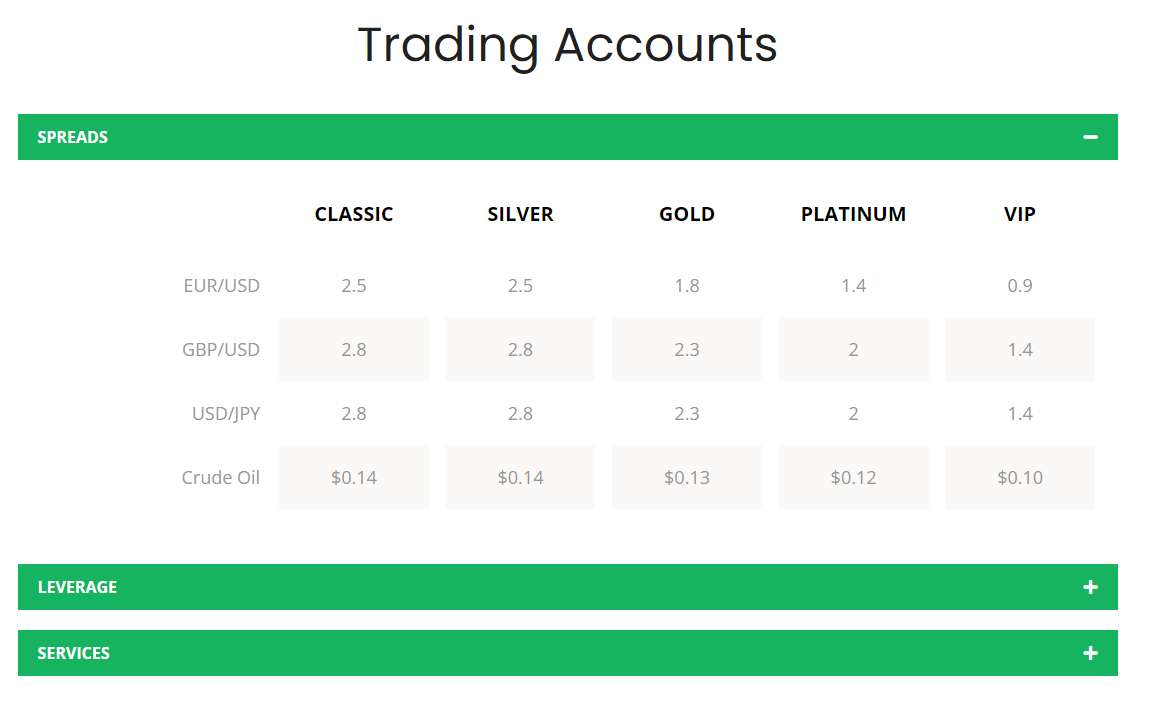Select the Silver account column header
Image resolution: width=1158 pixels, height=701 pixels.
(x=520, y=214)
